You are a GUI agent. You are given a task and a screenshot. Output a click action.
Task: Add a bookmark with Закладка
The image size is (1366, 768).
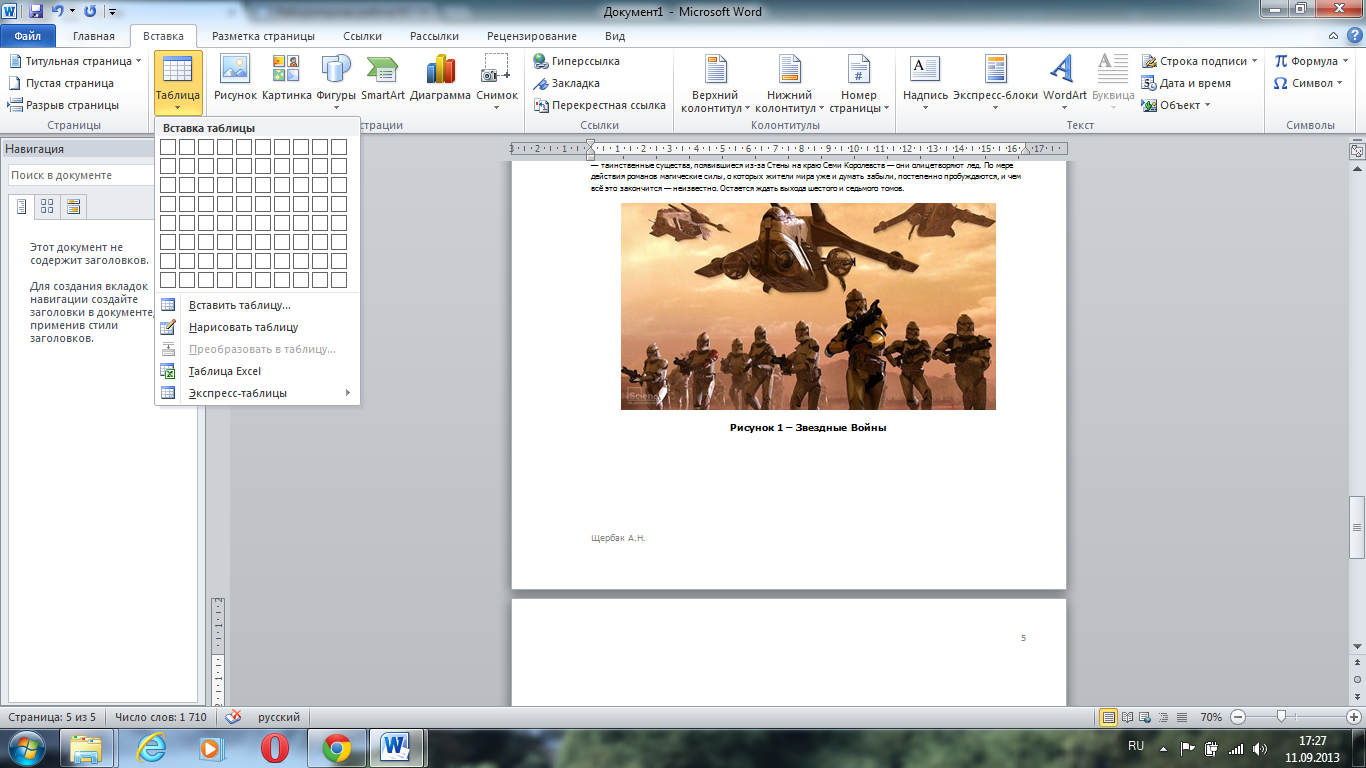(567, 83)
